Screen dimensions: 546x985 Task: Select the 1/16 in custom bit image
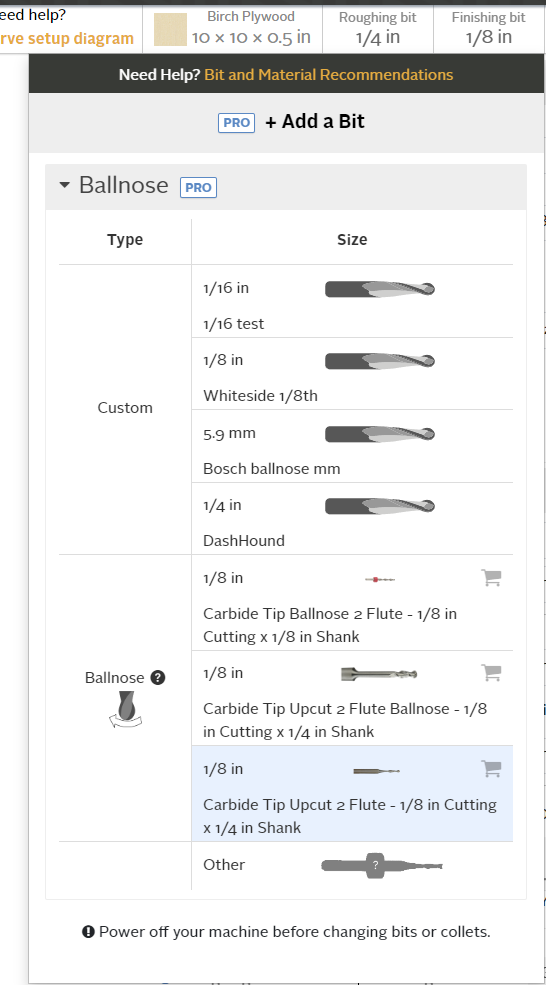[x=379, y=289]
